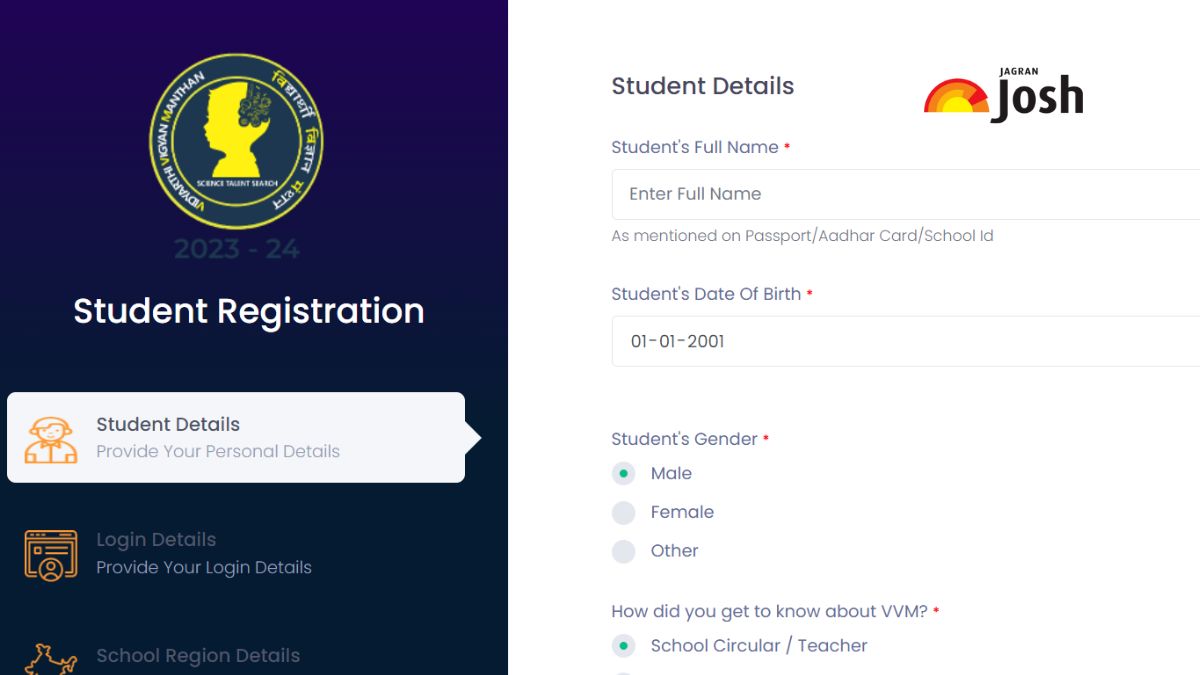
Task: Select the Male gender option
Action: pos(624,474)
